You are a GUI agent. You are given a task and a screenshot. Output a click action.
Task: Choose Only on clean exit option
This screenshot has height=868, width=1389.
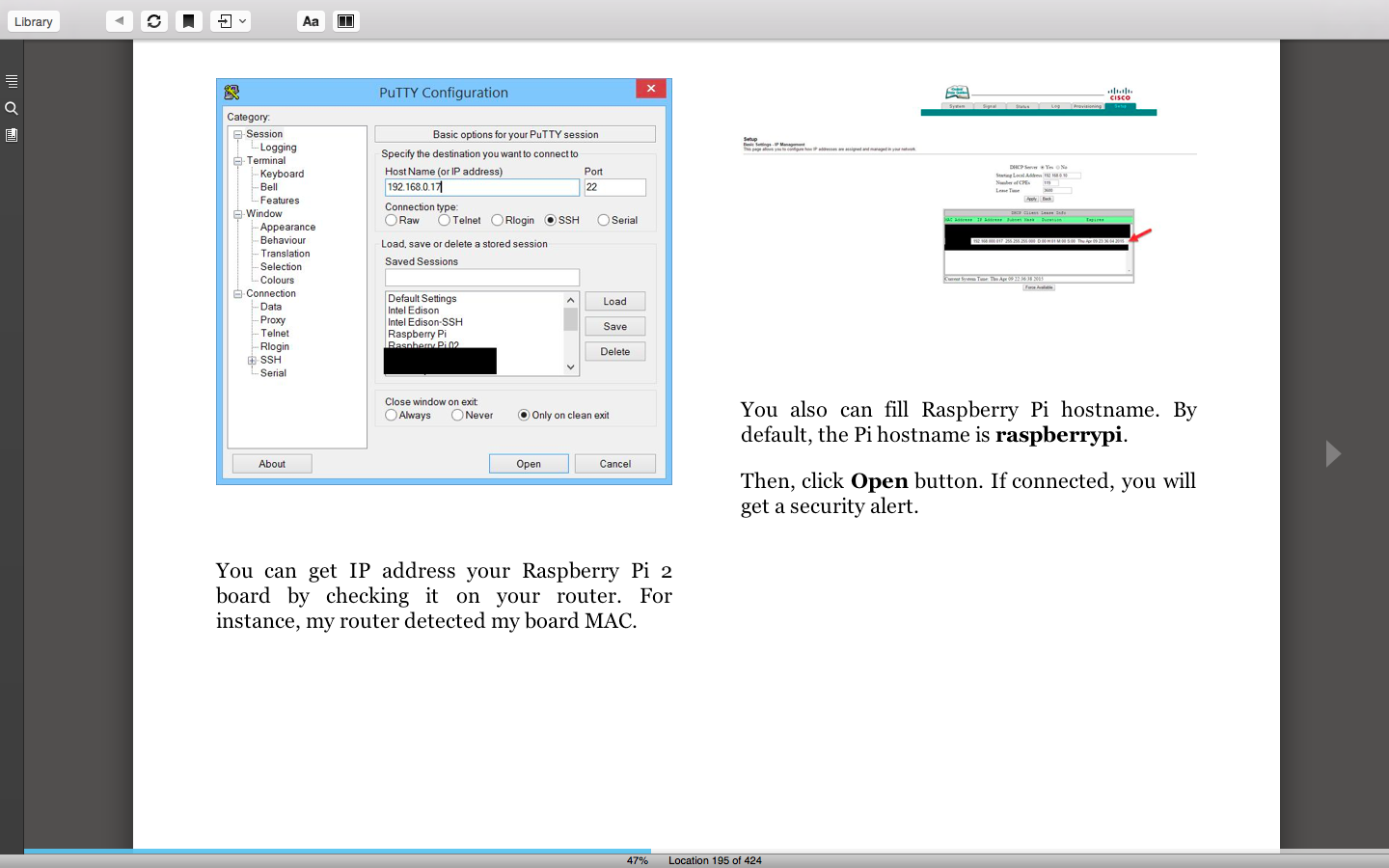tap(524, 416)
